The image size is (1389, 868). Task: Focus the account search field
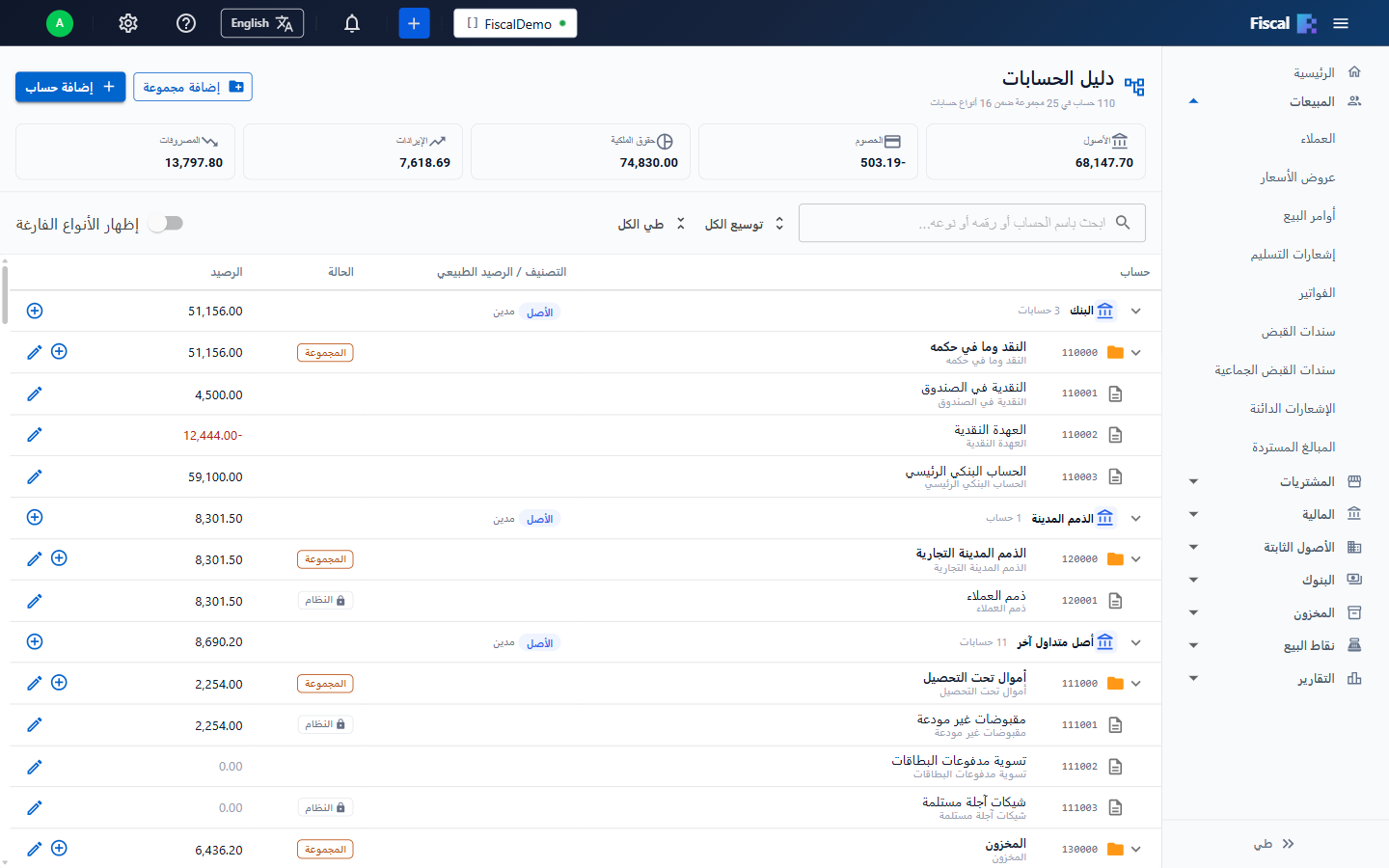pos(972,223)
